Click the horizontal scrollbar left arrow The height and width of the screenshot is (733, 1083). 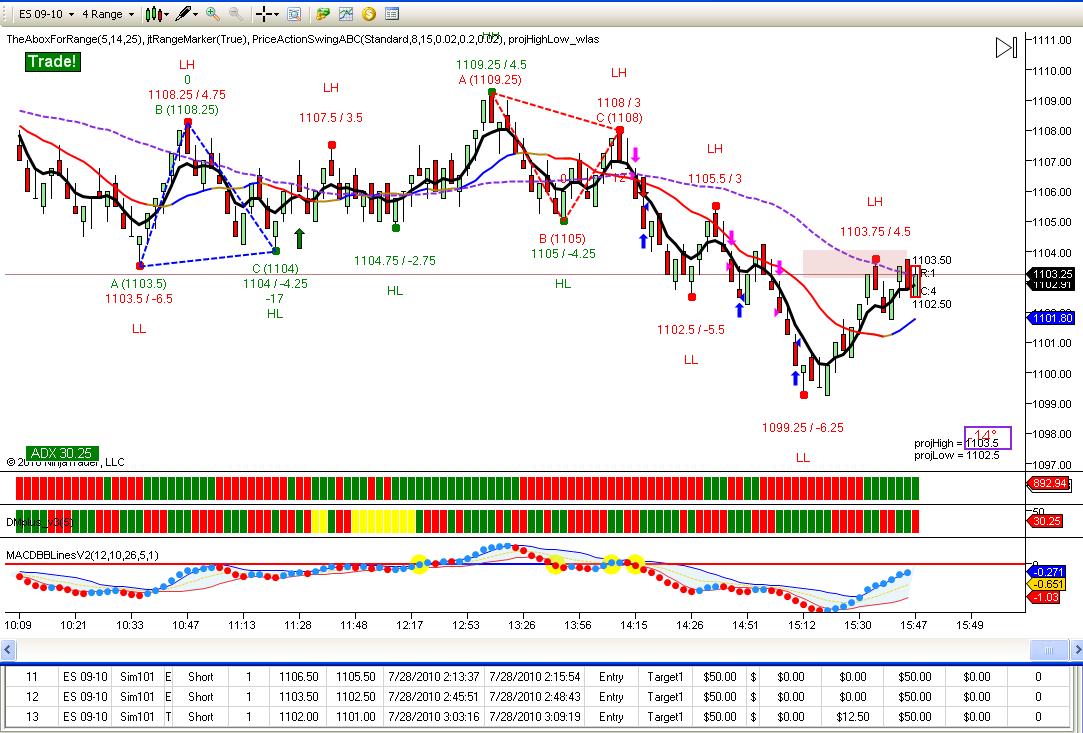pos(8,650)
